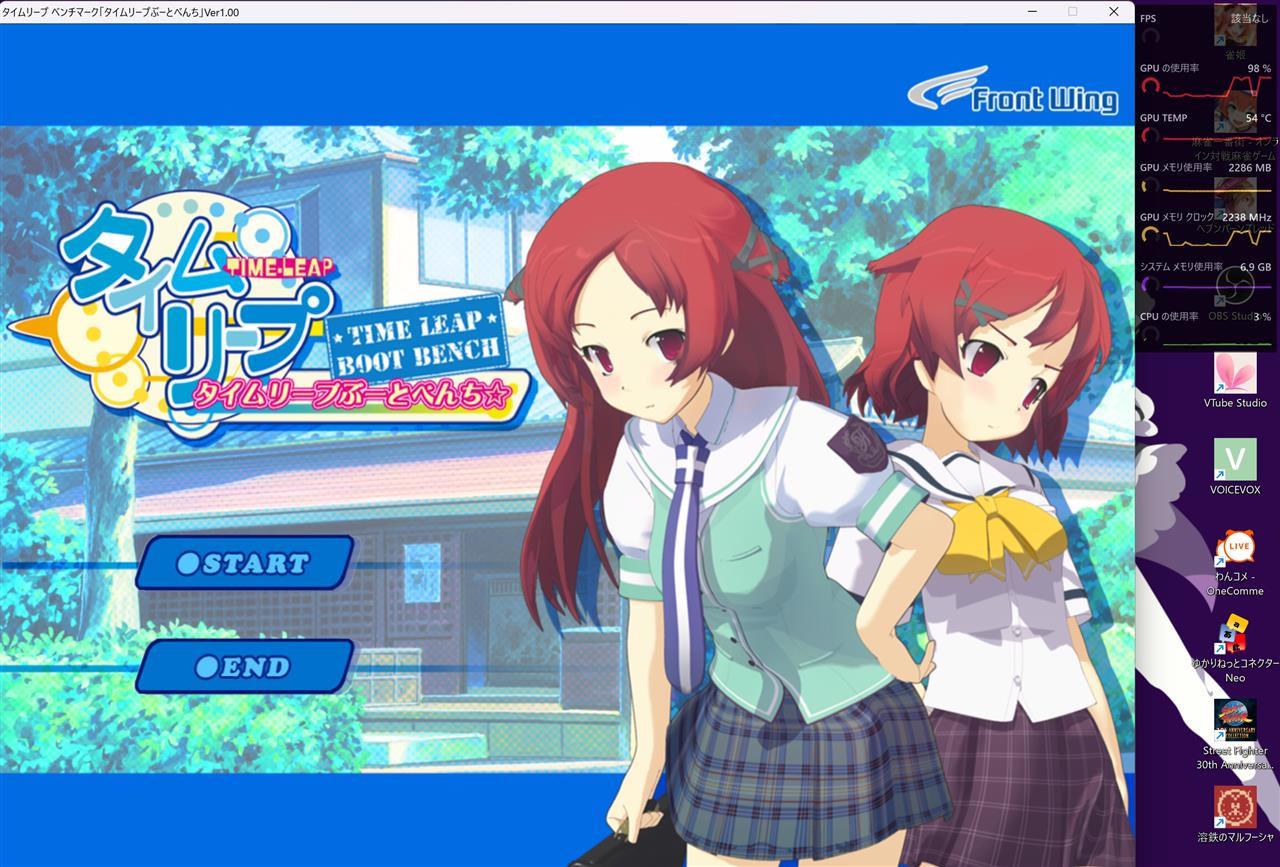Click the システム メモリ使用率 6.9 GB readout

1205,267
